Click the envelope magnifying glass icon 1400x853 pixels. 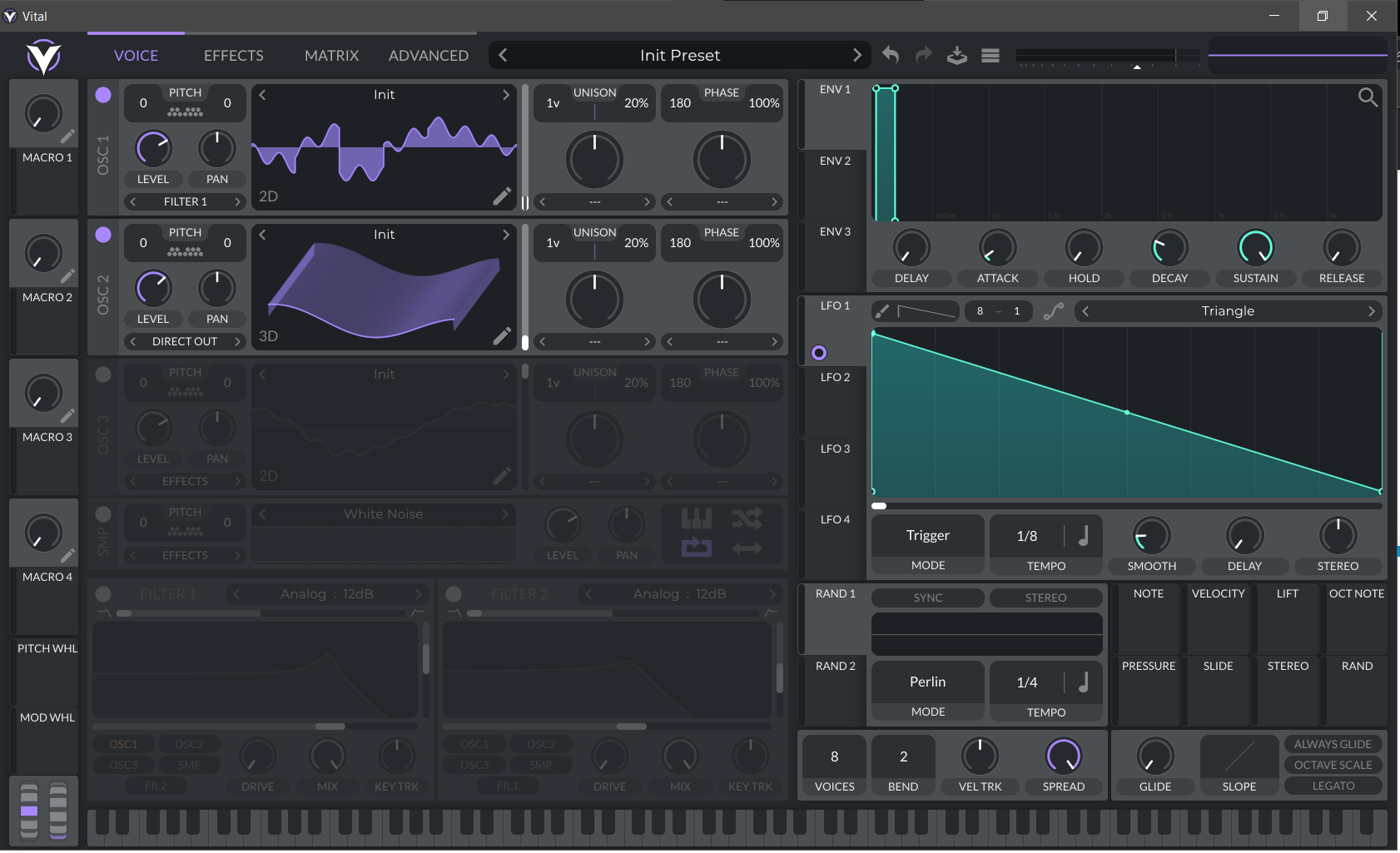coord(1368,97)
